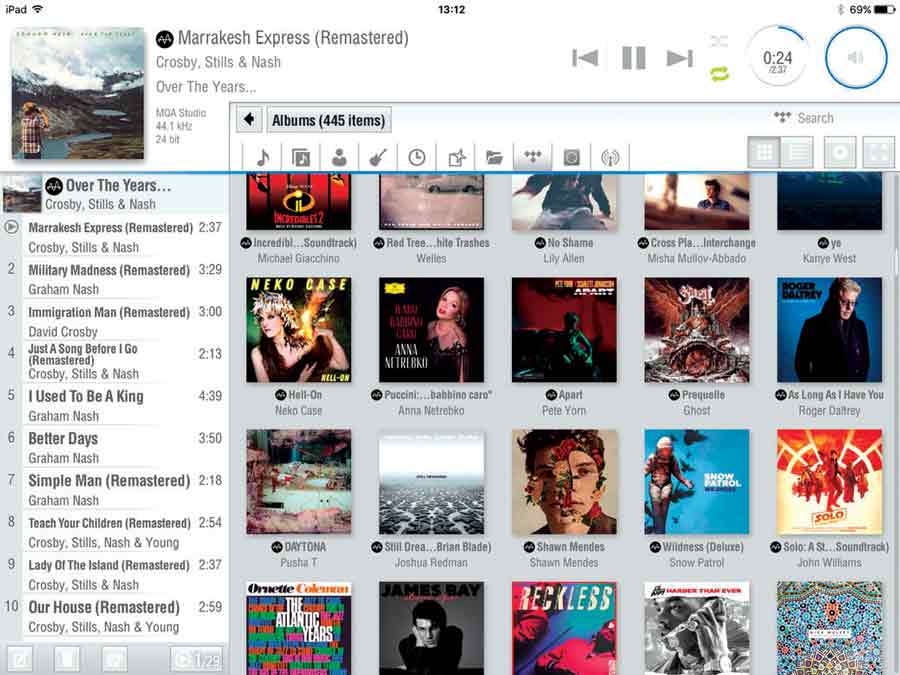This screenshot has width=900, height=675.
Task: Click the Red Tree album title by Welles
Action: pyautogui.click(x=437, y=243)
